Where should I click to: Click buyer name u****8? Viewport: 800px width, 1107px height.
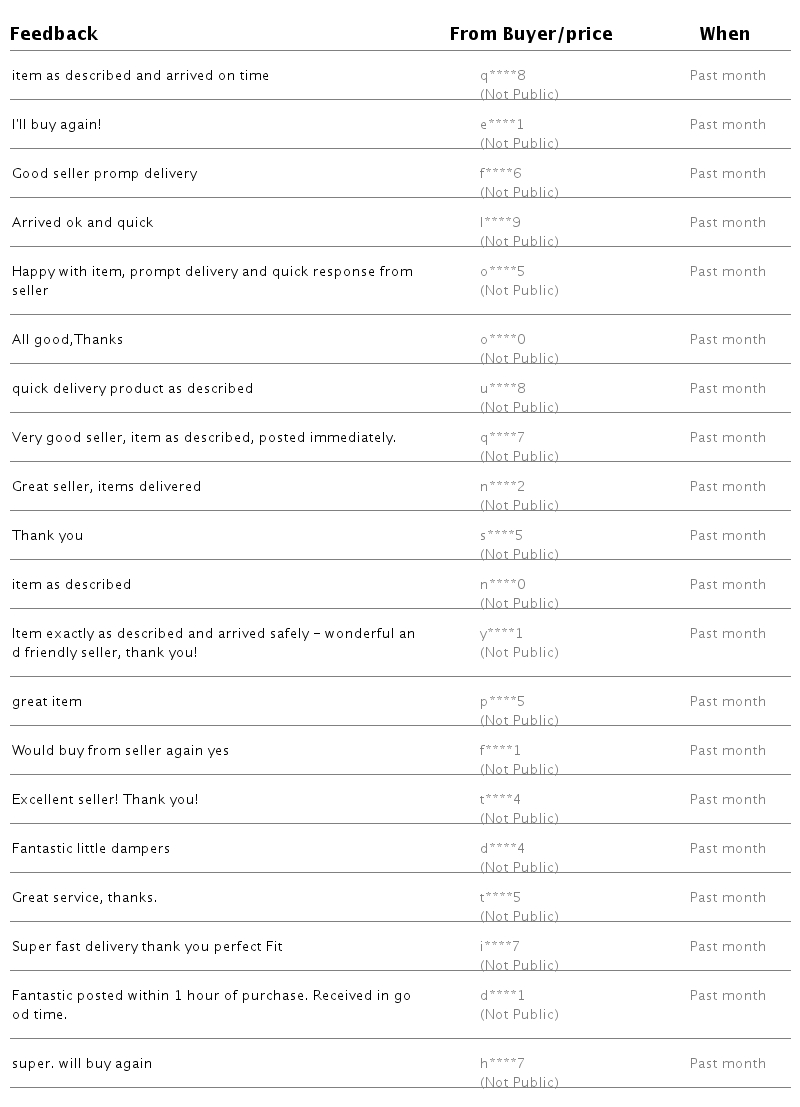coord(502,388)
